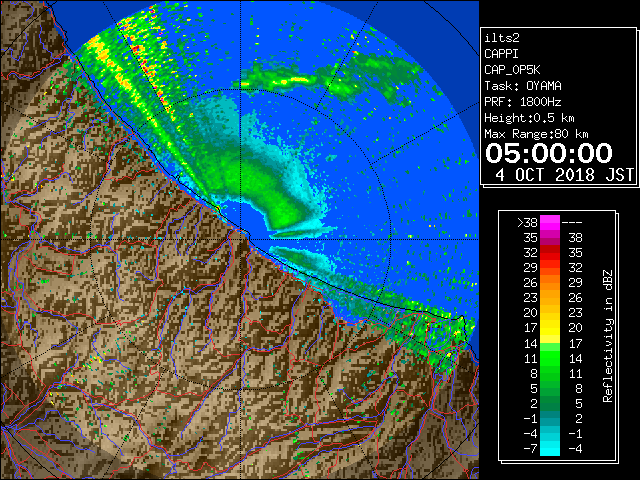Select the 'Task: OYAMA' line

tap(523, 86)
